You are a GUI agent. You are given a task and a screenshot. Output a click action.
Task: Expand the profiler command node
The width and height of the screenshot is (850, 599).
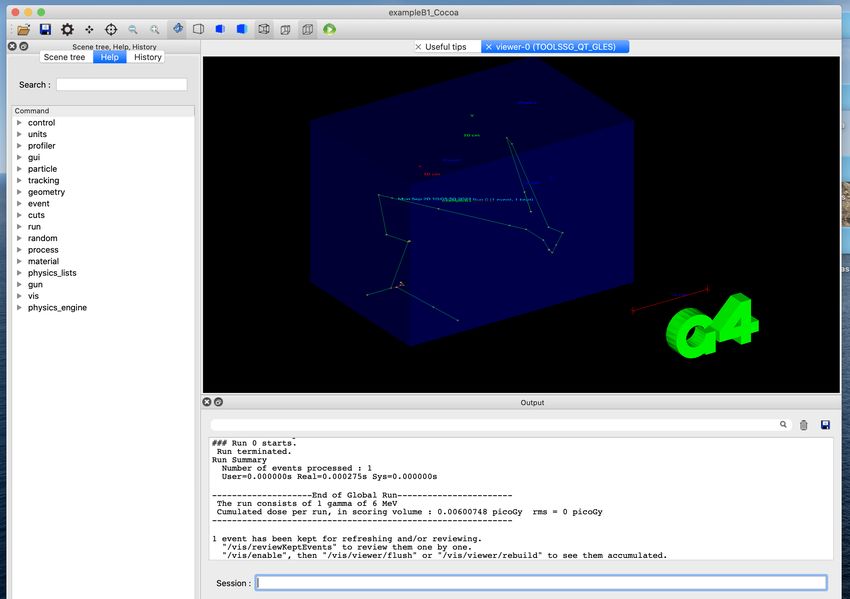19,146
